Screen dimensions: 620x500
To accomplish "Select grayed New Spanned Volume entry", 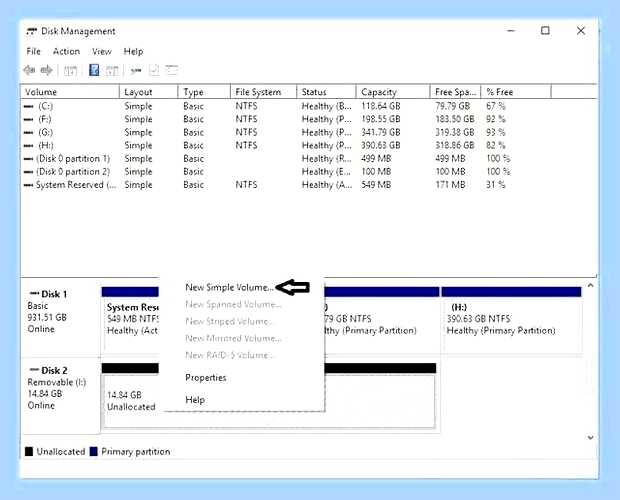I will tap(233, 304).
